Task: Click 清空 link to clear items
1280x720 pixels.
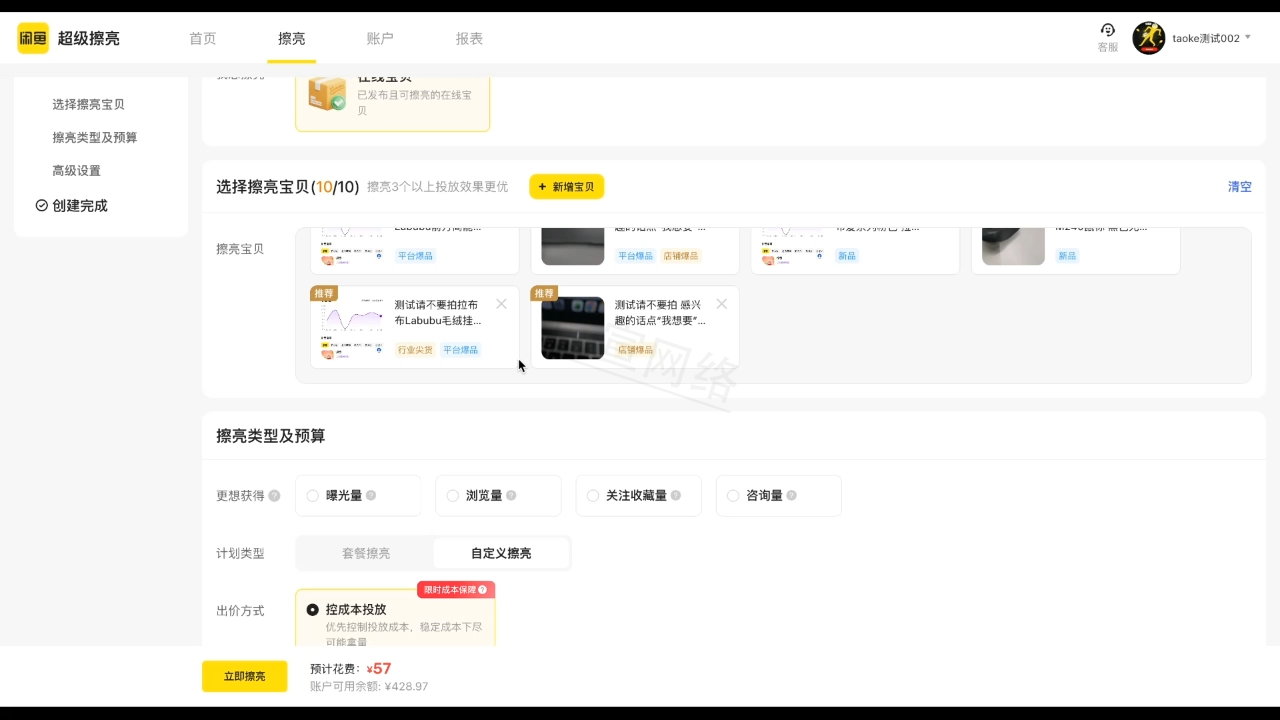Action: pyautogui.click(x=1239, y=186)
